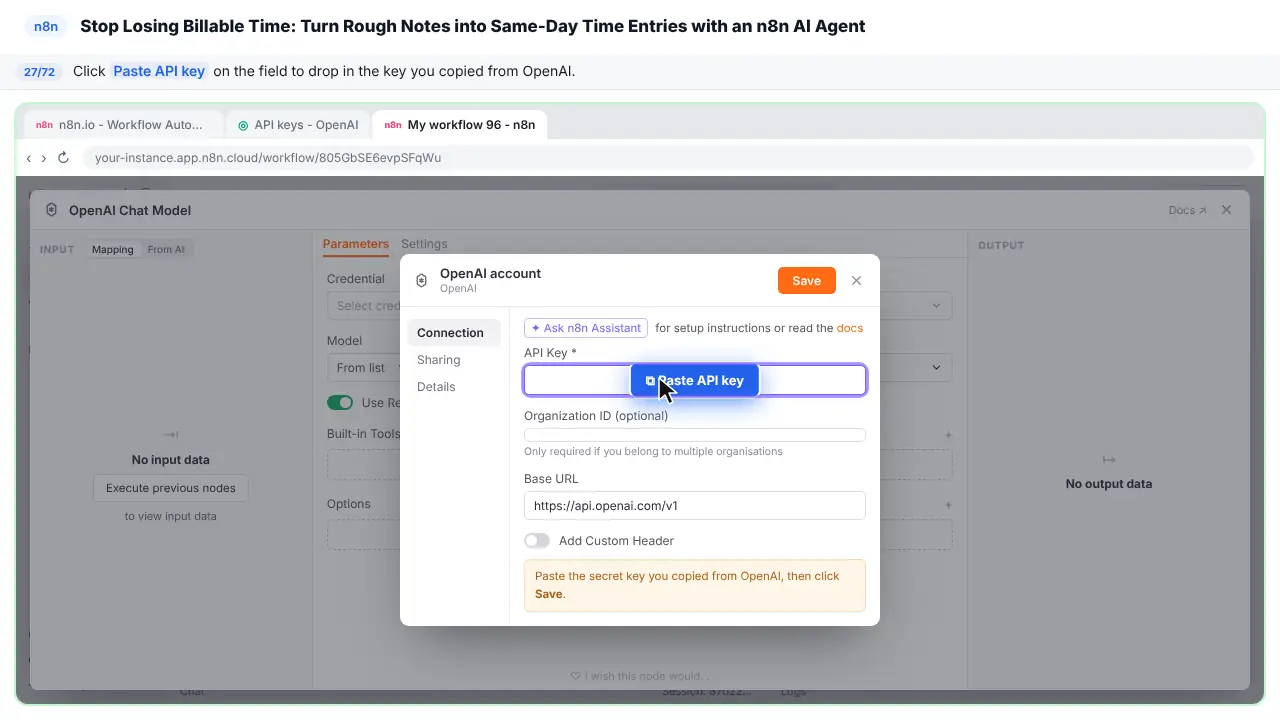This screenshot has width=1280, height=720.
Task: Click the browser back arrow
Action: [x=29, y=158]
